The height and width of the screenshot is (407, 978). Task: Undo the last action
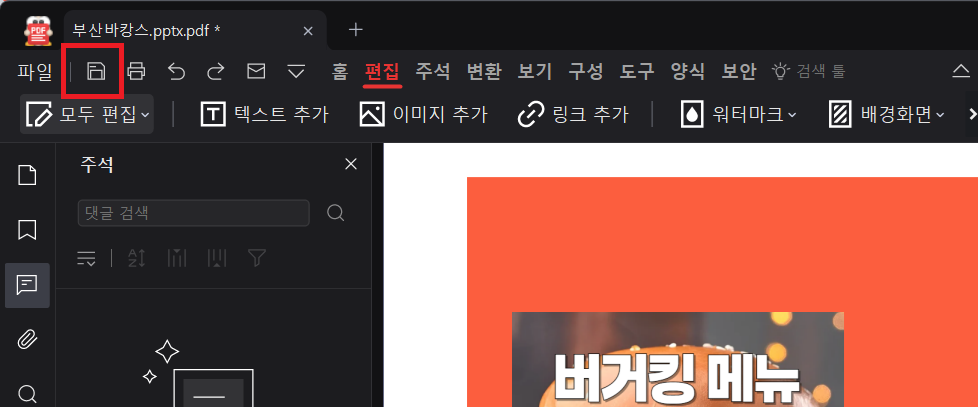pos(177,72)
